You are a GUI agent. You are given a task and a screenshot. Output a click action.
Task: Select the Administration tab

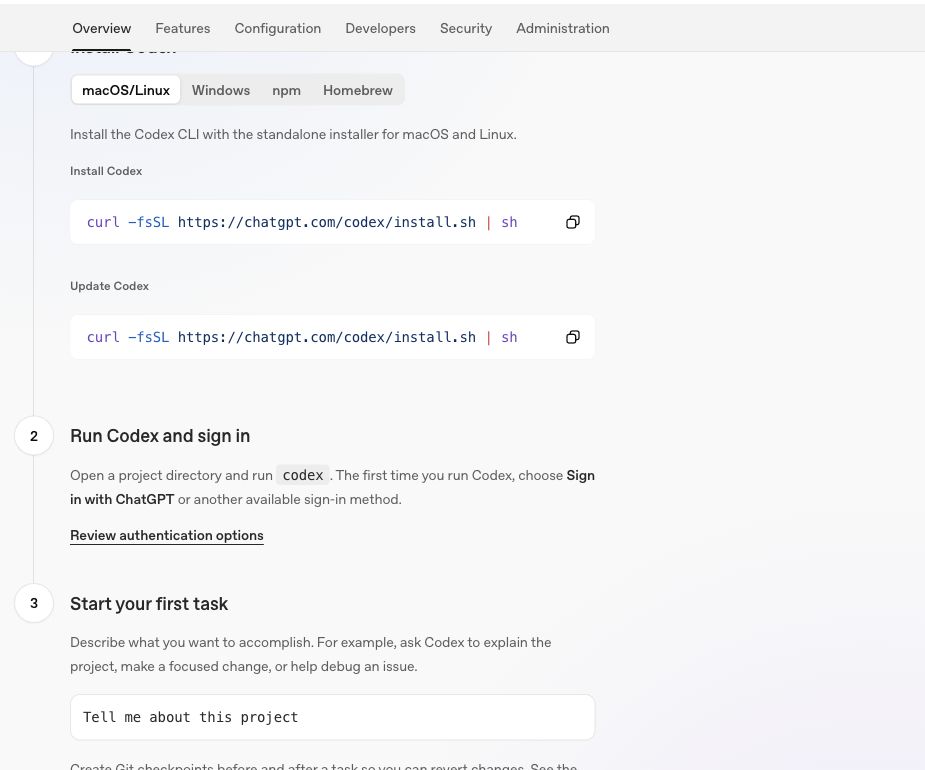pyautogui.click(x=563, y=28)
